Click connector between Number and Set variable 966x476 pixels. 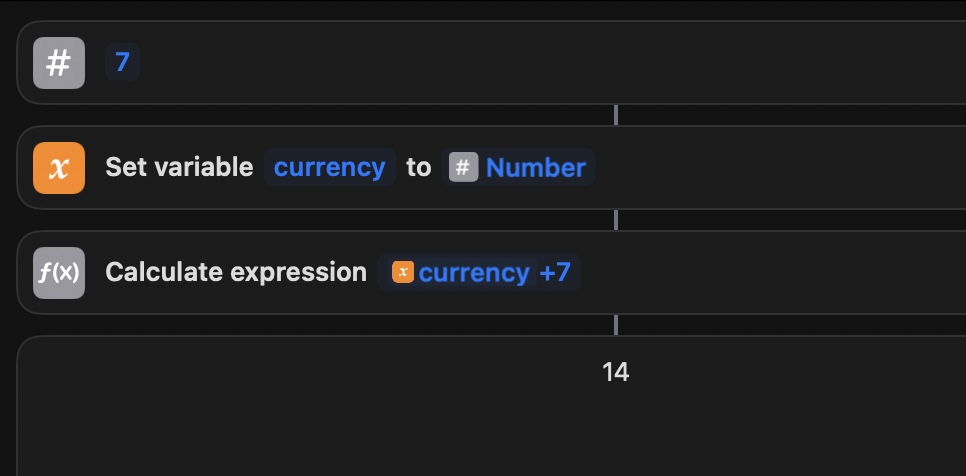point(616,115)
